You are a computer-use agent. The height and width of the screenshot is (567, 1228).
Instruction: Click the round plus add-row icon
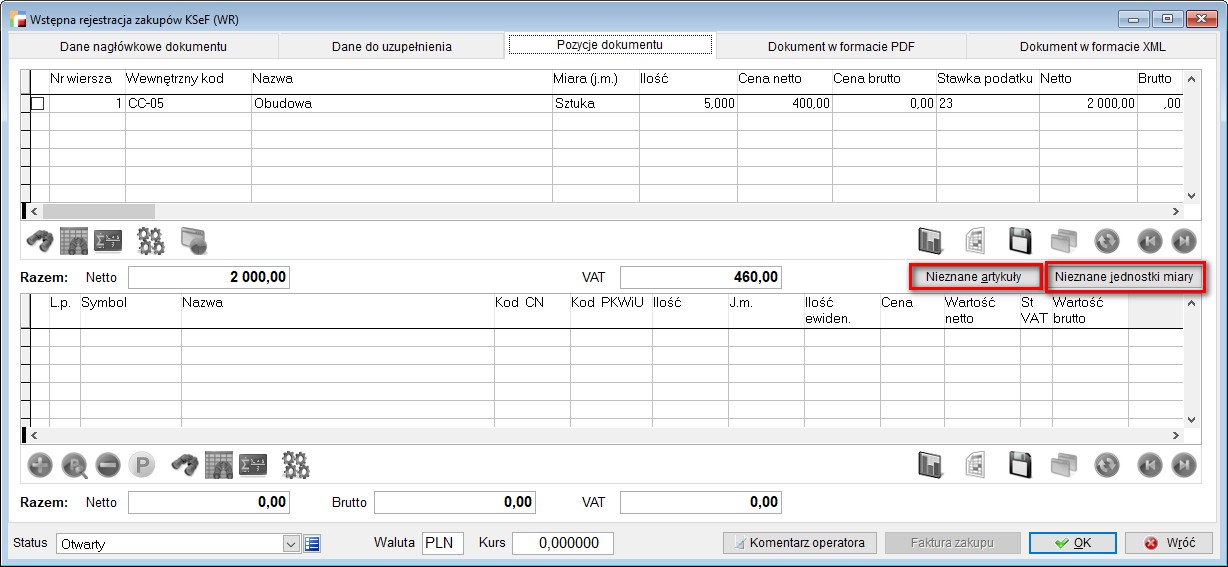tap(39, 464)
